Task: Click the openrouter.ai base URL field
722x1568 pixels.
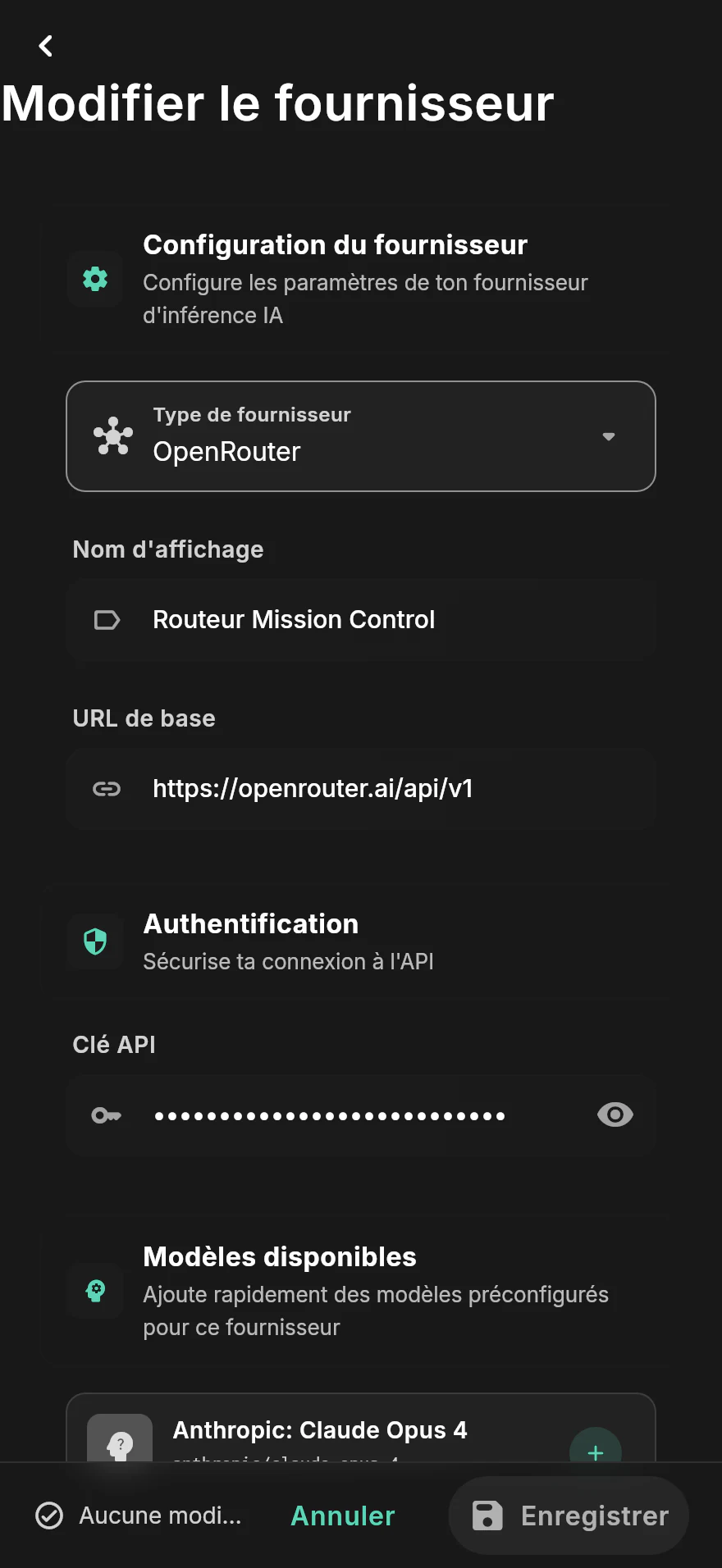Action: [361, 789]
